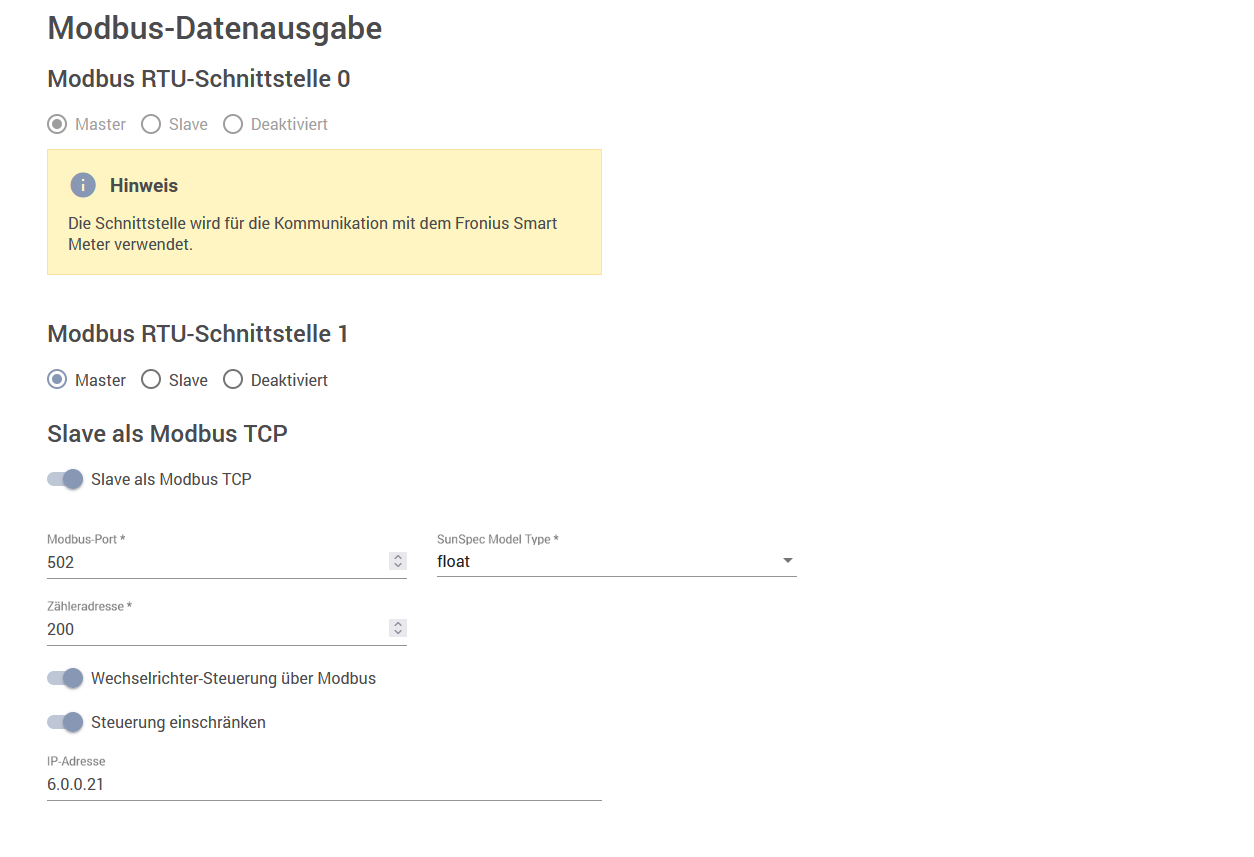1254x857 pixels.
Task: Click Master radio of RTU-Schnittstelle 0
Action: (x=58, y=124)
